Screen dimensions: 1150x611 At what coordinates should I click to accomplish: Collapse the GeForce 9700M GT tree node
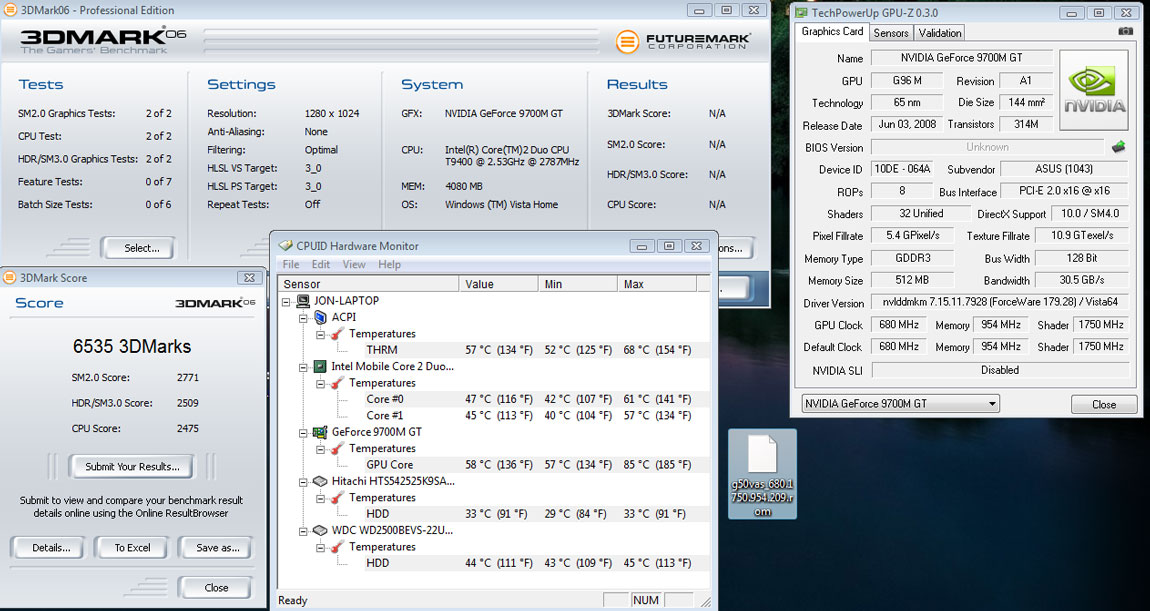tap(303, 433)
